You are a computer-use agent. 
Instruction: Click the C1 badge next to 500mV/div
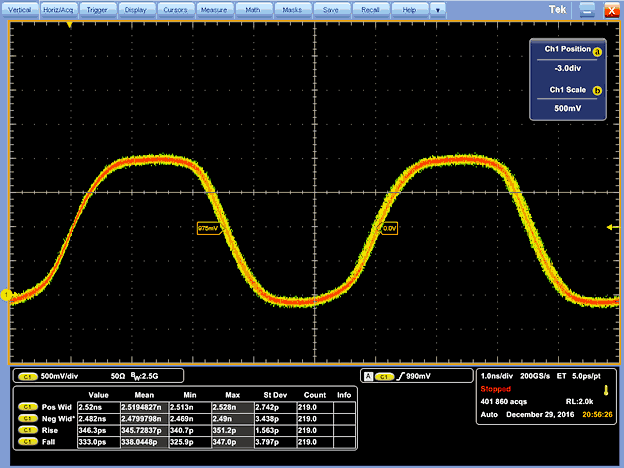click(x=27, y=376)
